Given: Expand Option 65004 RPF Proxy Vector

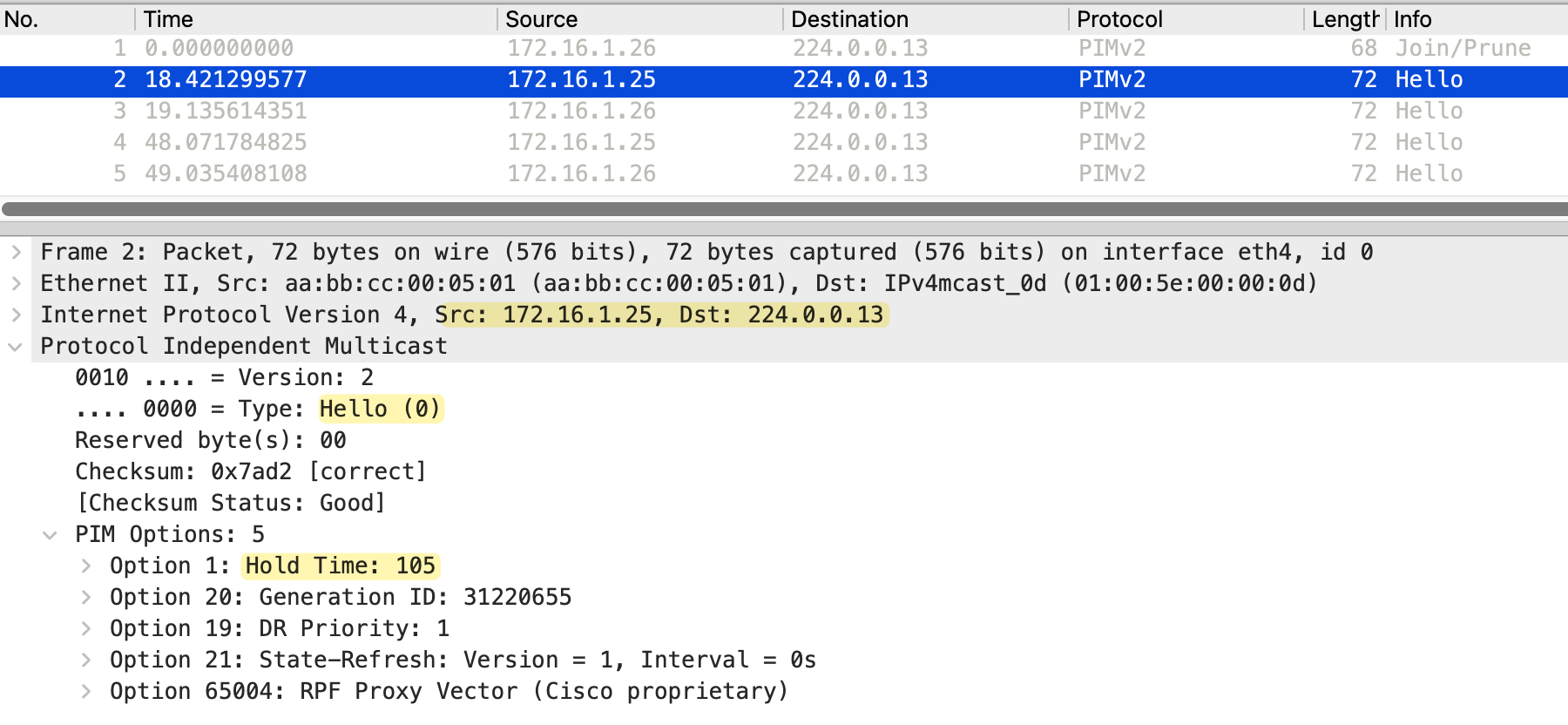Looking at the screenshot, I should pyautogui.click(x=85, y=692).
